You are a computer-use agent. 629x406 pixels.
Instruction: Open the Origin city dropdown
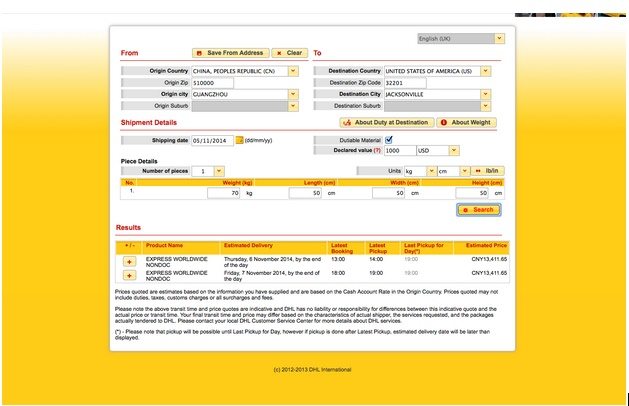[293, 94]
